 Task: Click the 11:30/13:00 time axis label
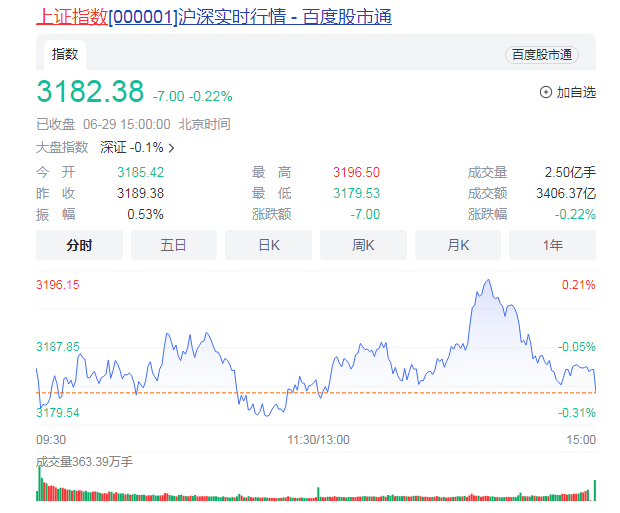point(319,440)
